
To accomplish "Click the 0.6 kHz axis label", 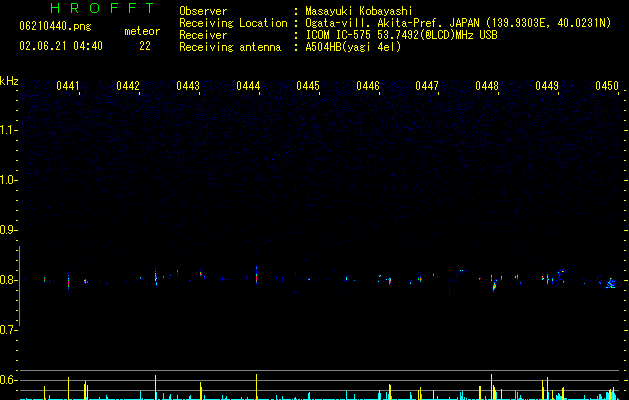I will (9, 380).
